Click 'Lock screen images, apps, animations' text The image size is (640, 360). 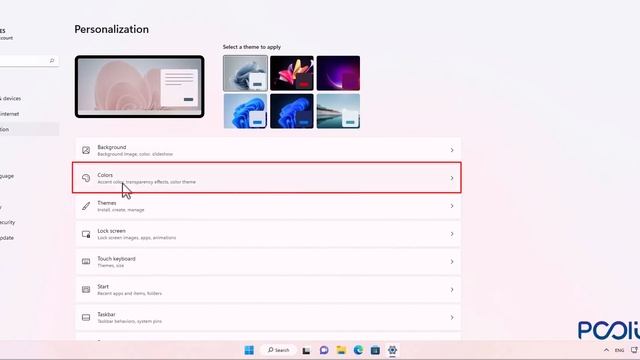(137, 238)
